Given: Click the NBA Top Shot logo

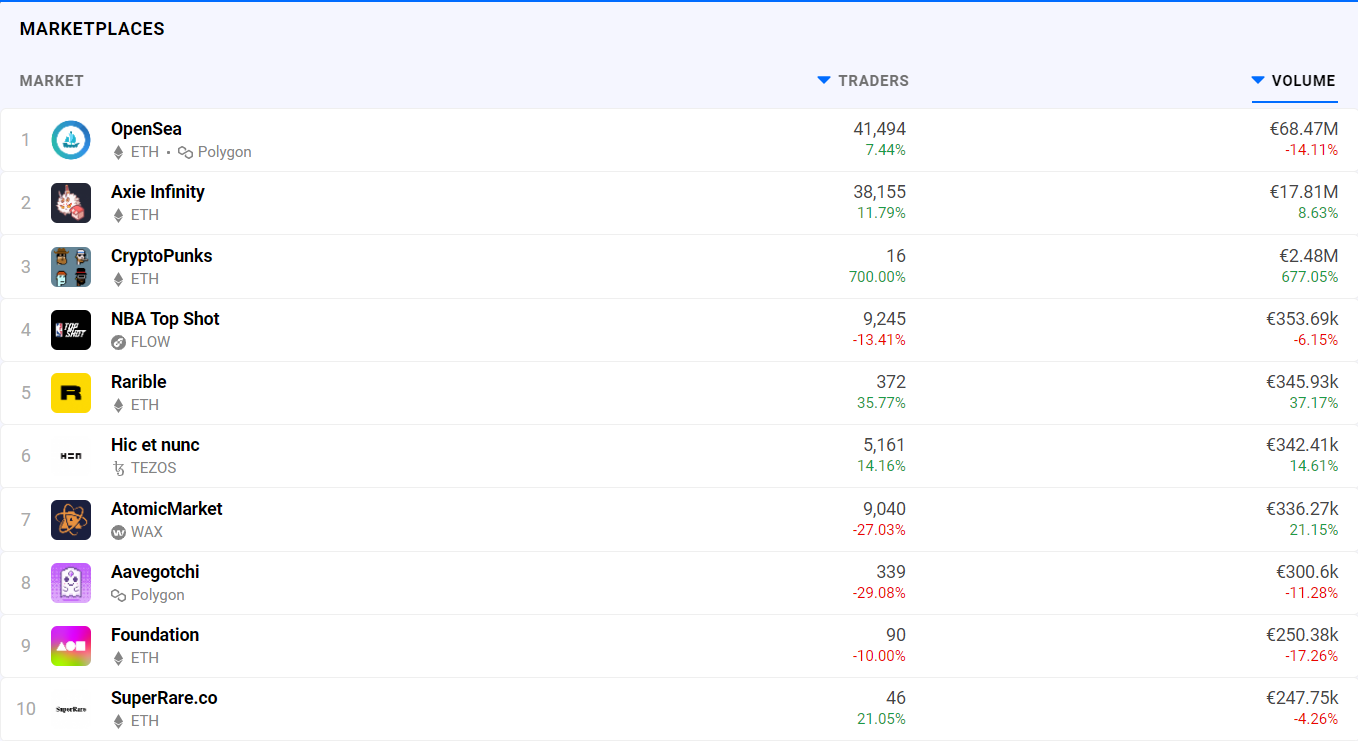Looking at the screenshot, I should [x=71, y=330].
